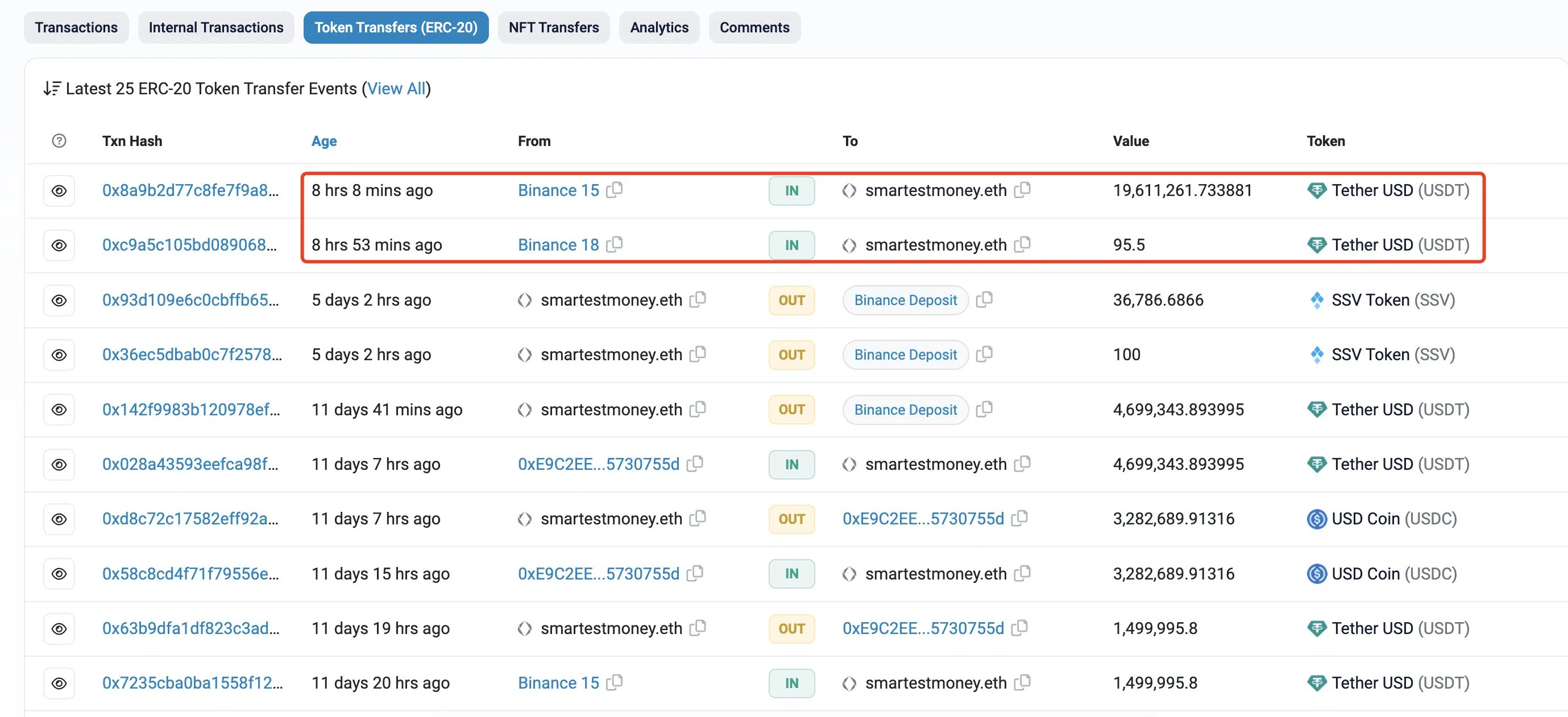The image size is (1568, 717).
Task: Open Binance Deposit link in 4,699,343 row
Action: tap(905, 410)
